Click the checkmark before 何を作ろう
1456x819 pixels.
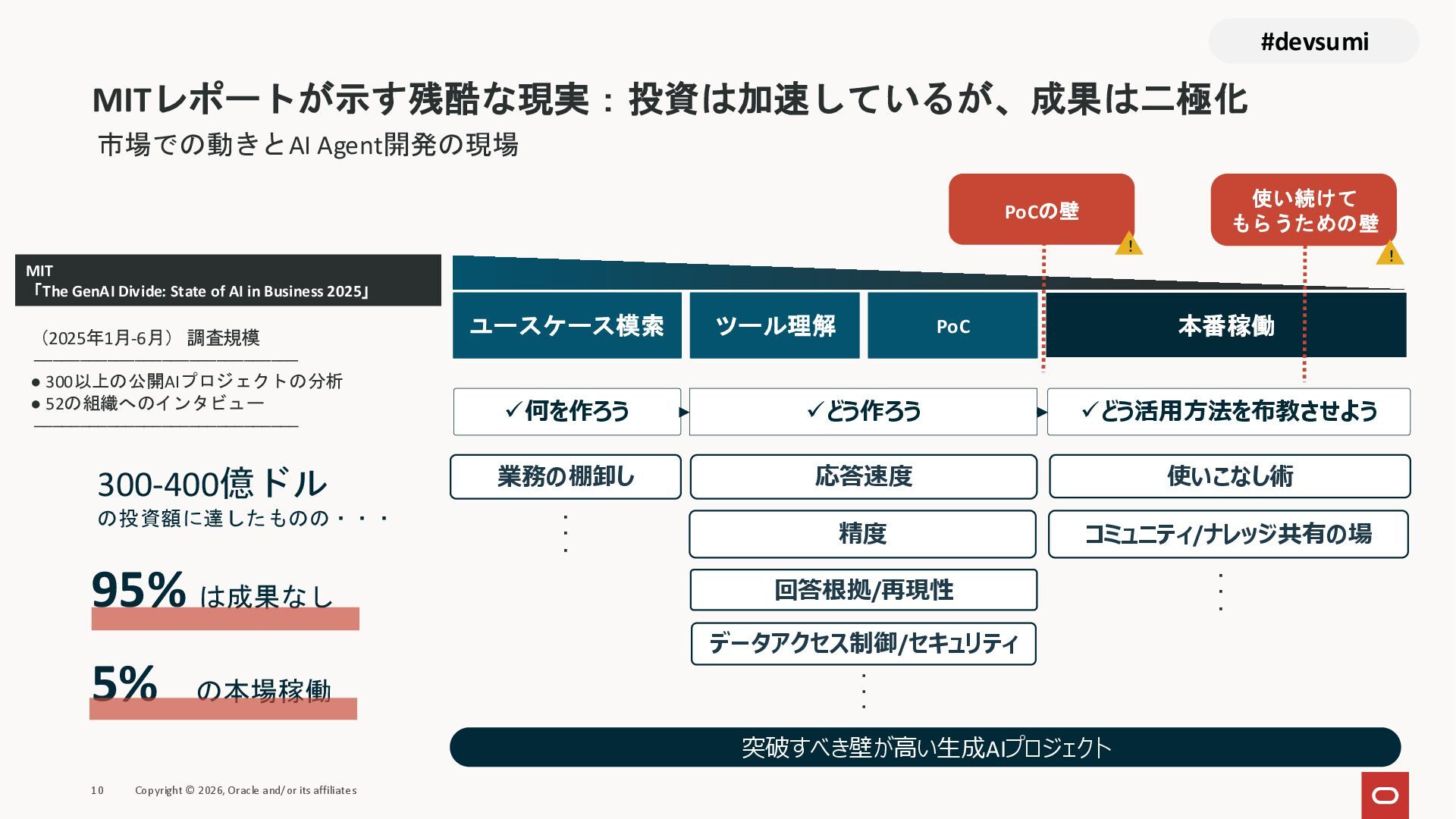pos(513,410)
